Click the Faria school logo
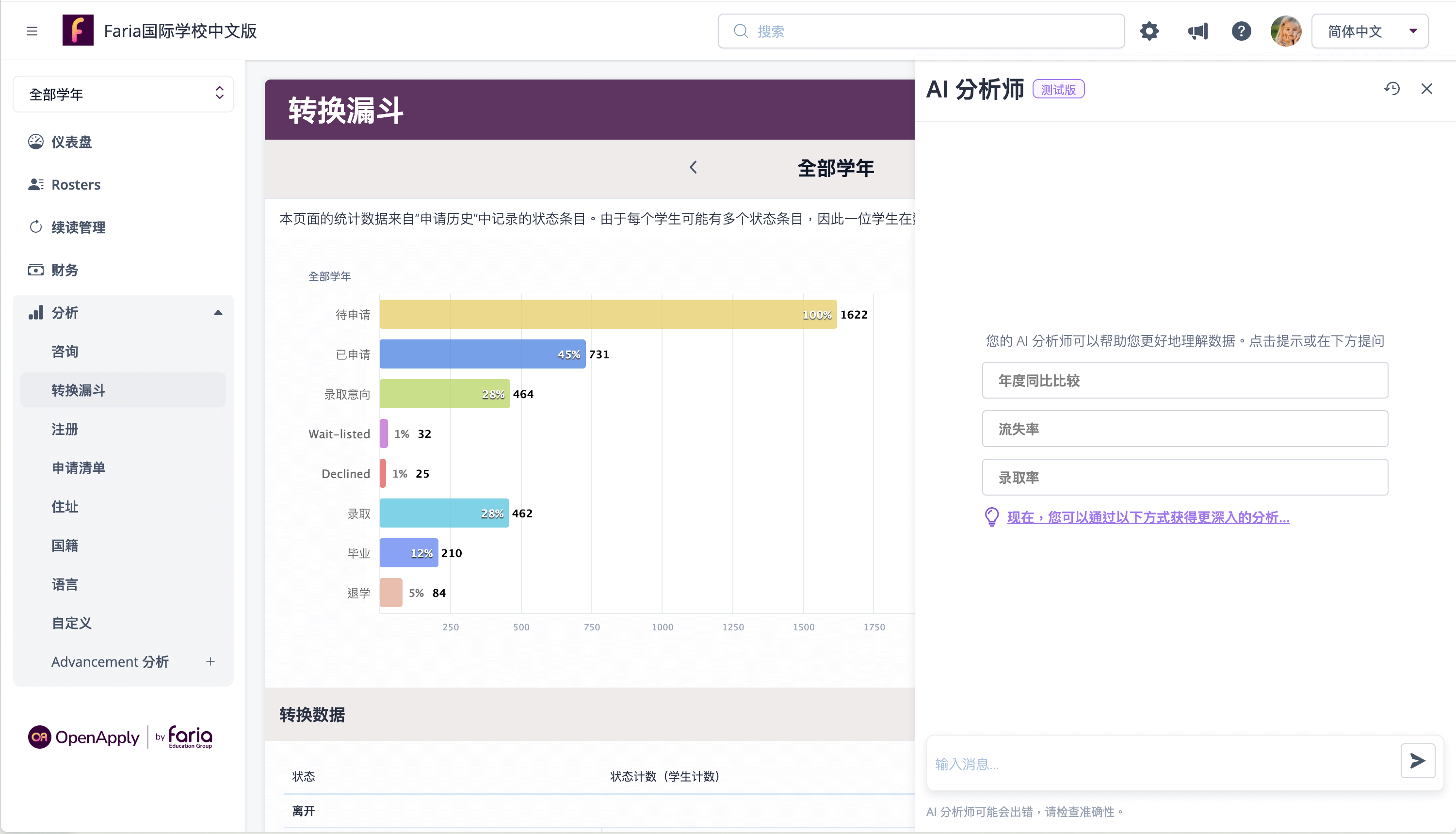 tap(78, 31)
